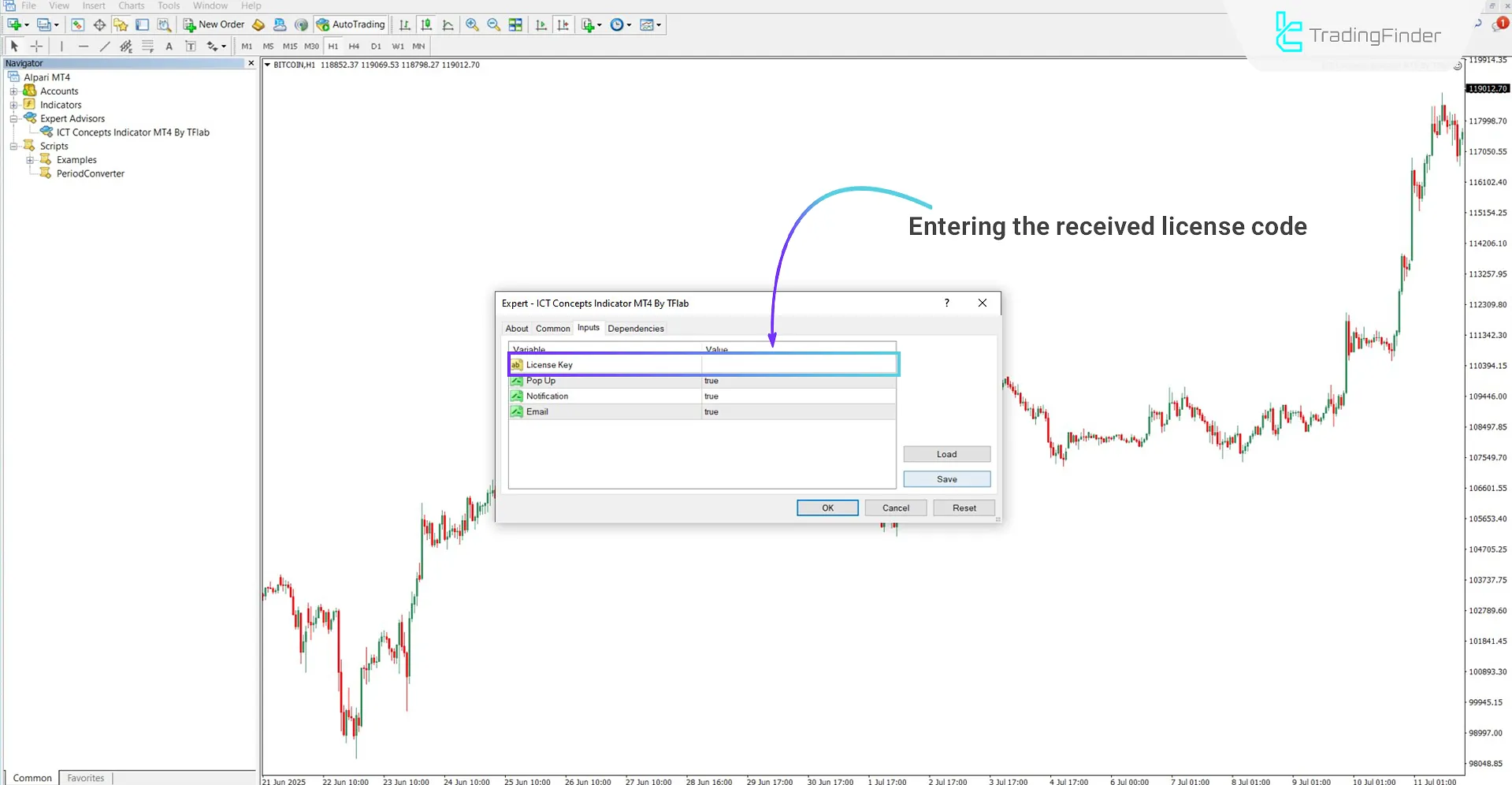Select the Crosshair tool

(x=36, y=46)
